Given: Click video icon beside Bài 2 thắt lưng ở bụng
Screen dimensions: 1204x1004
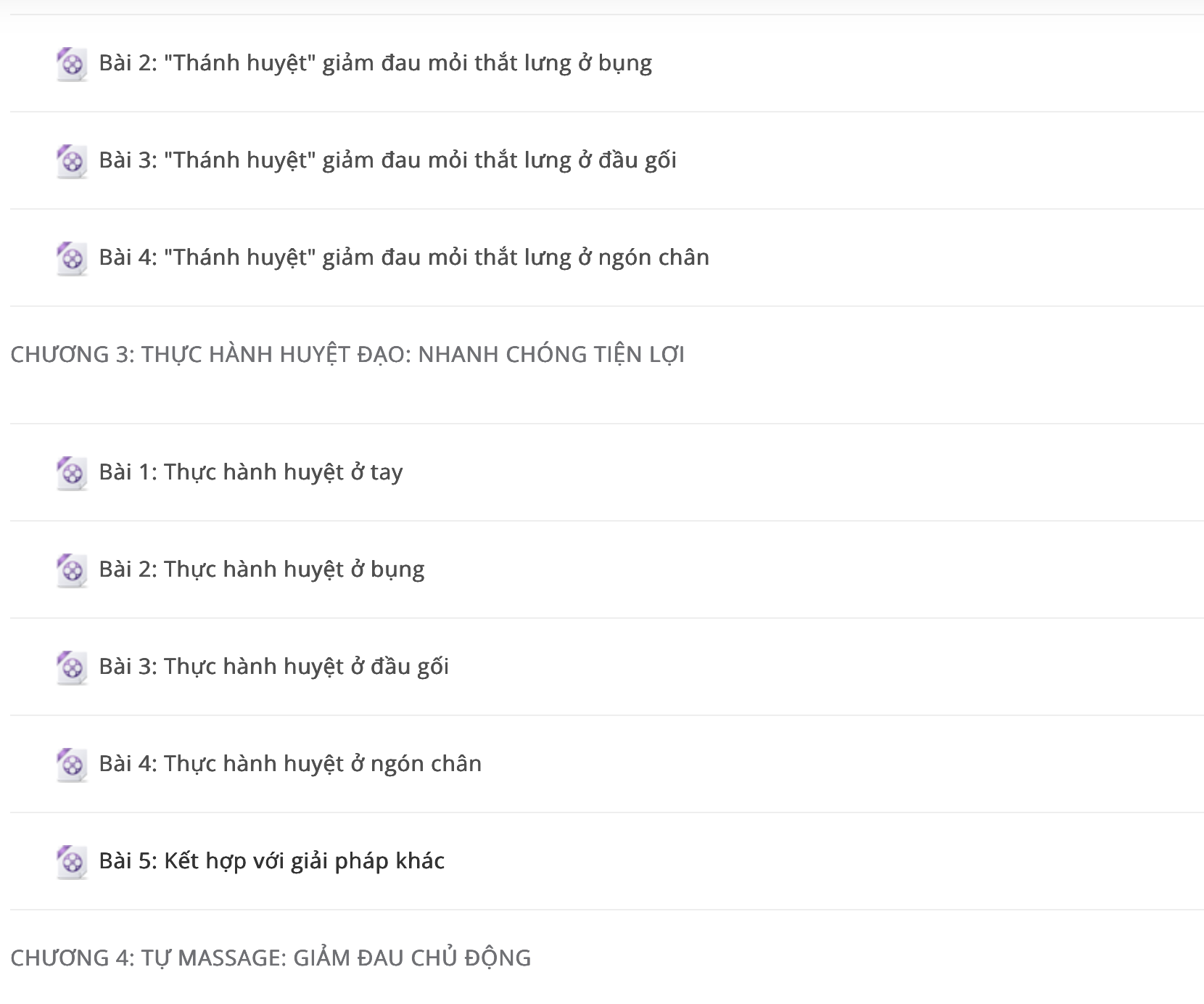Looking at the screenshot, I should point(72,65).
